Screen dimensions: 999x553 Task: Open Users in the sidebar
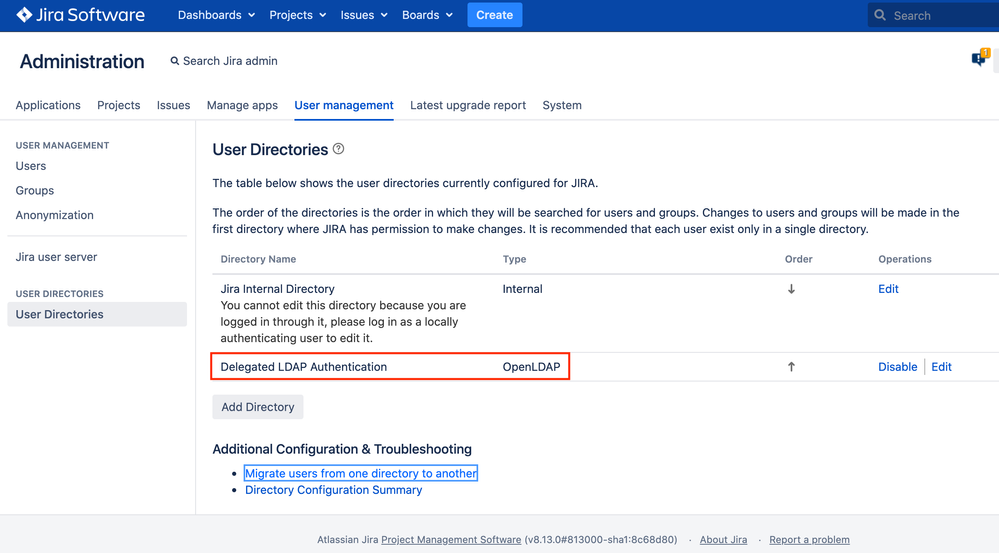point(31,166)
